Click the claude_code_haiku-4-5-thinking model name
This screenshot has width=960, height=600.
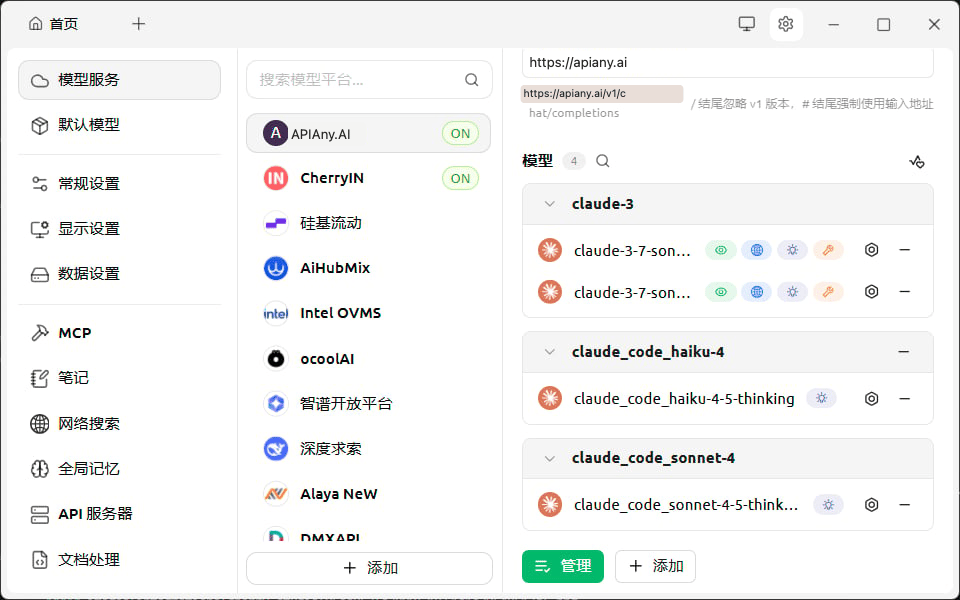tap(684, 399)
